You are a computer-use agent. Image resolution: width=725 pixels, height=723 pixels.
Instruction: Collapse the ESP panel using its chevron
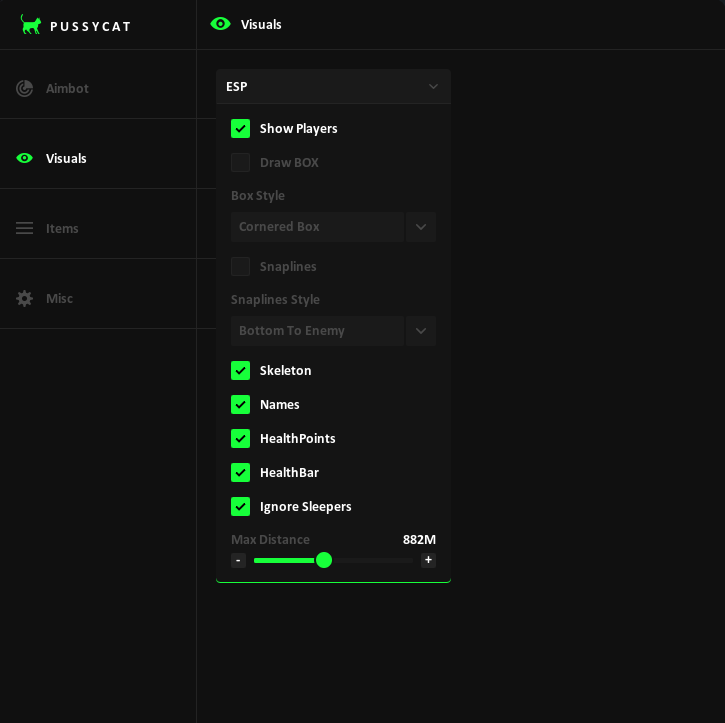point(433,86)
